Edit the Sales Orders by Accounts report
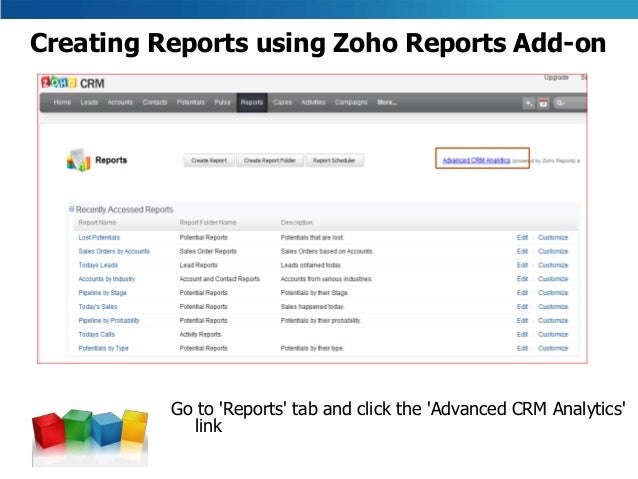This screenshot has height=479, width=638. coord(522,251)
